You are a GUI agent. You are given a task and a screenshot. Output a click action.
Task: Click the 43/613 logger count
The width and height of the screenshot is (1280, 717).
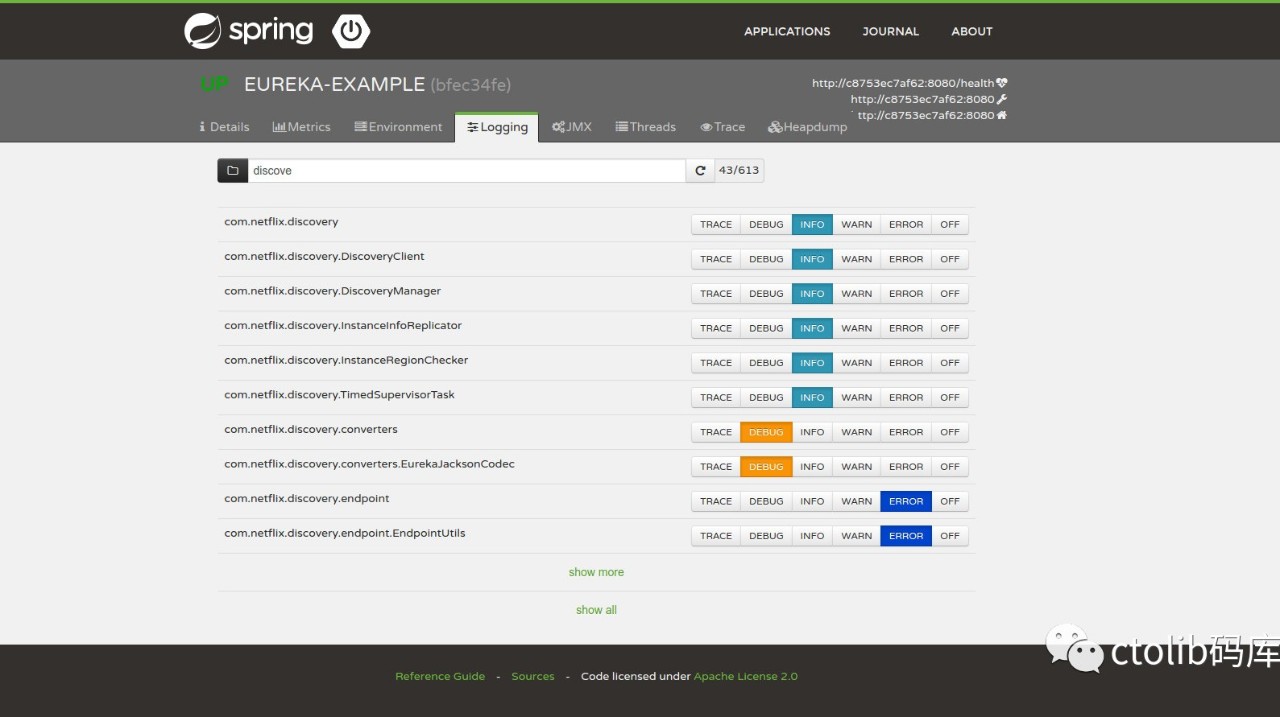coord(739,170)
